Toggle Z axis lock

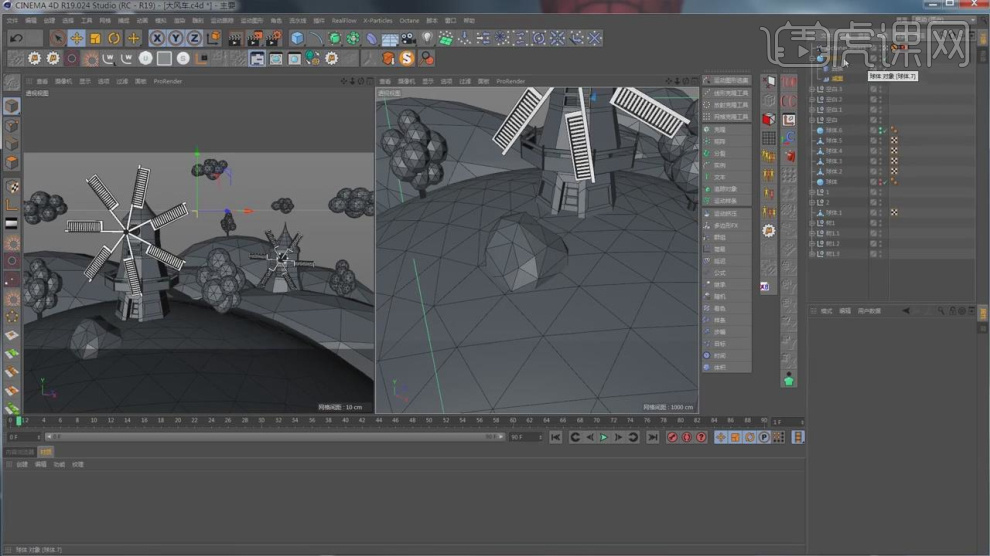click(193, 38)
